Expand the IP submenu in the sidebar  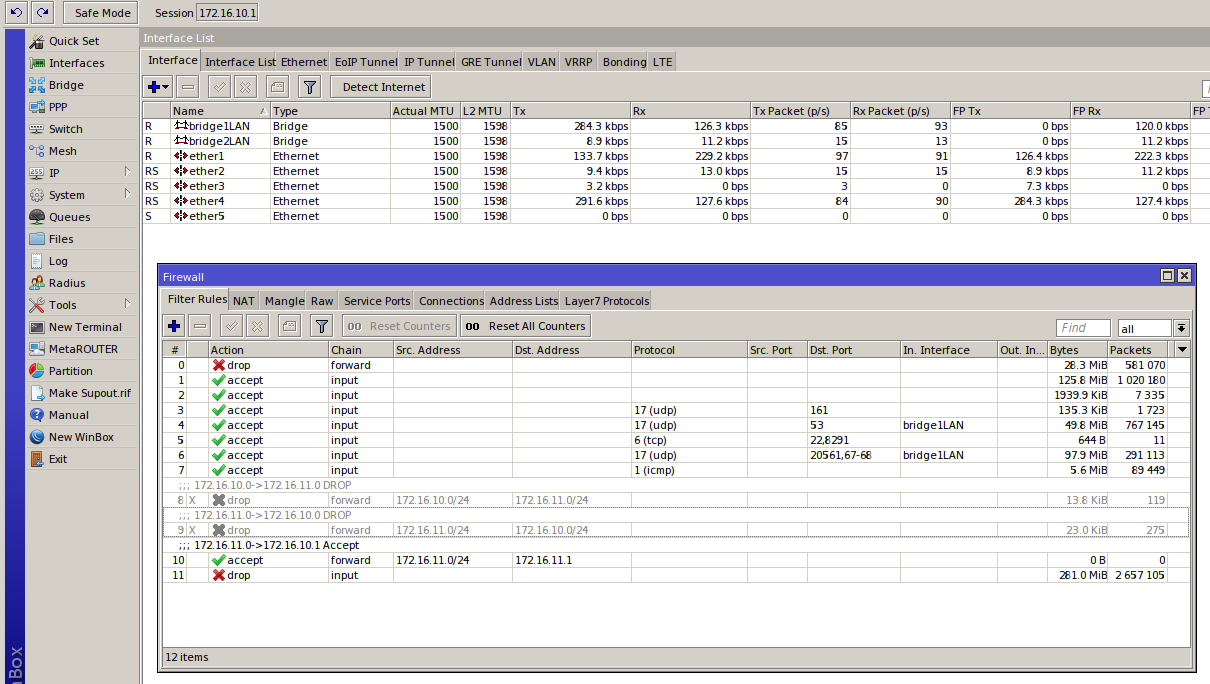pyautogui.click(x=127, y=173)
